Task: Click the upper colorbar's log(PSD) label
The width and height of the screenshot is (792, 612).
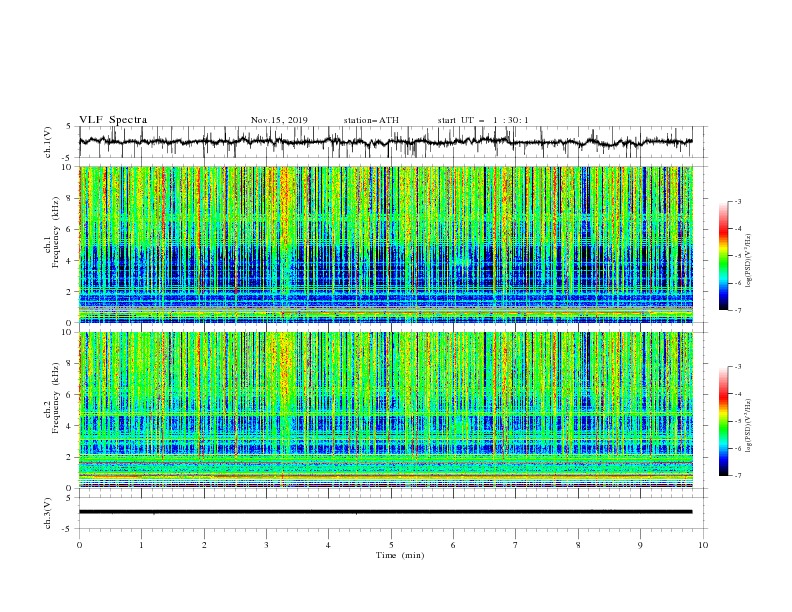Action: click(x=750, y=261)
